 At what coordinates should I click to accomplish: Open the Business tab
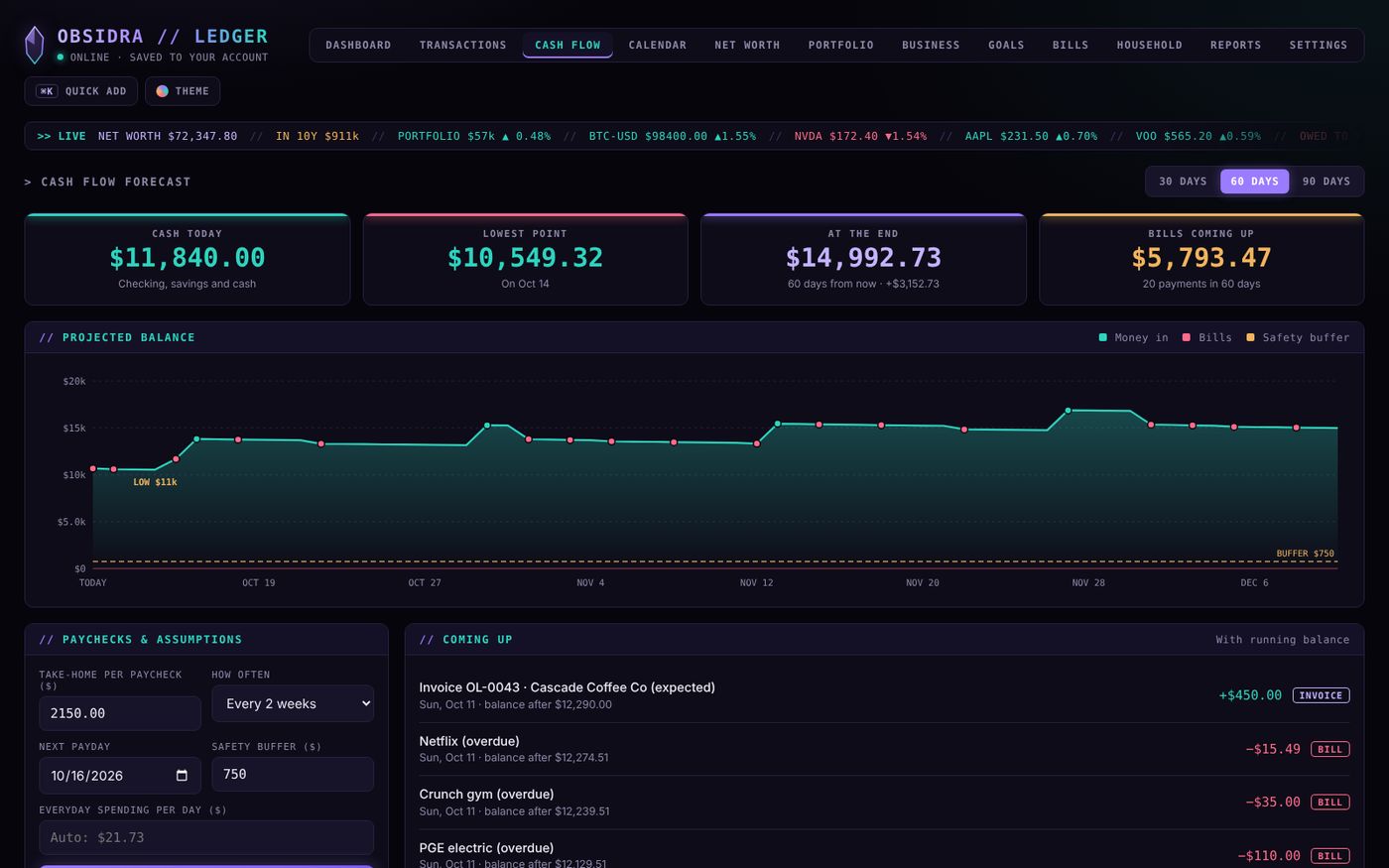tap(931, 46)
